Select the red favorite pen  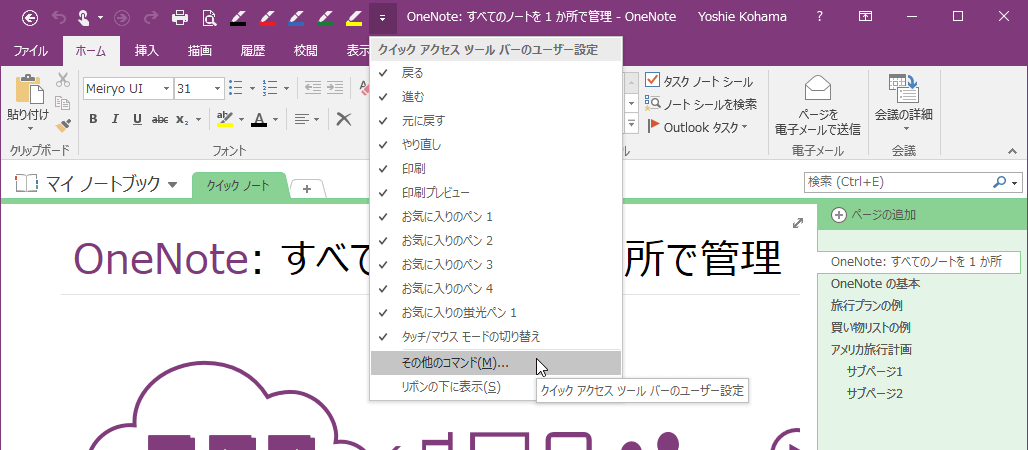tap(267, 17)
